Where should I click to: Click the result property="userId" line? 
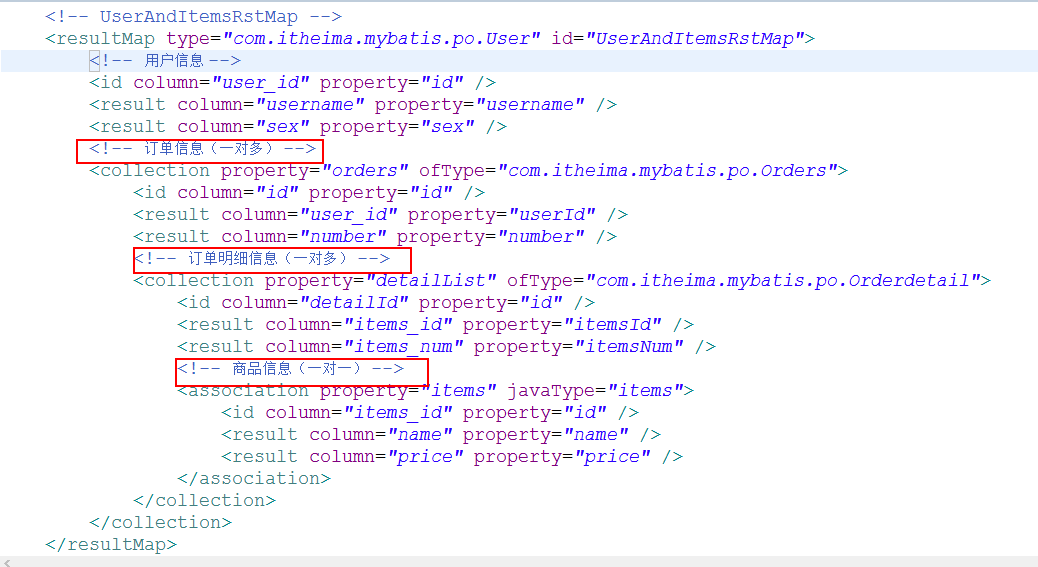coord(381,214)
